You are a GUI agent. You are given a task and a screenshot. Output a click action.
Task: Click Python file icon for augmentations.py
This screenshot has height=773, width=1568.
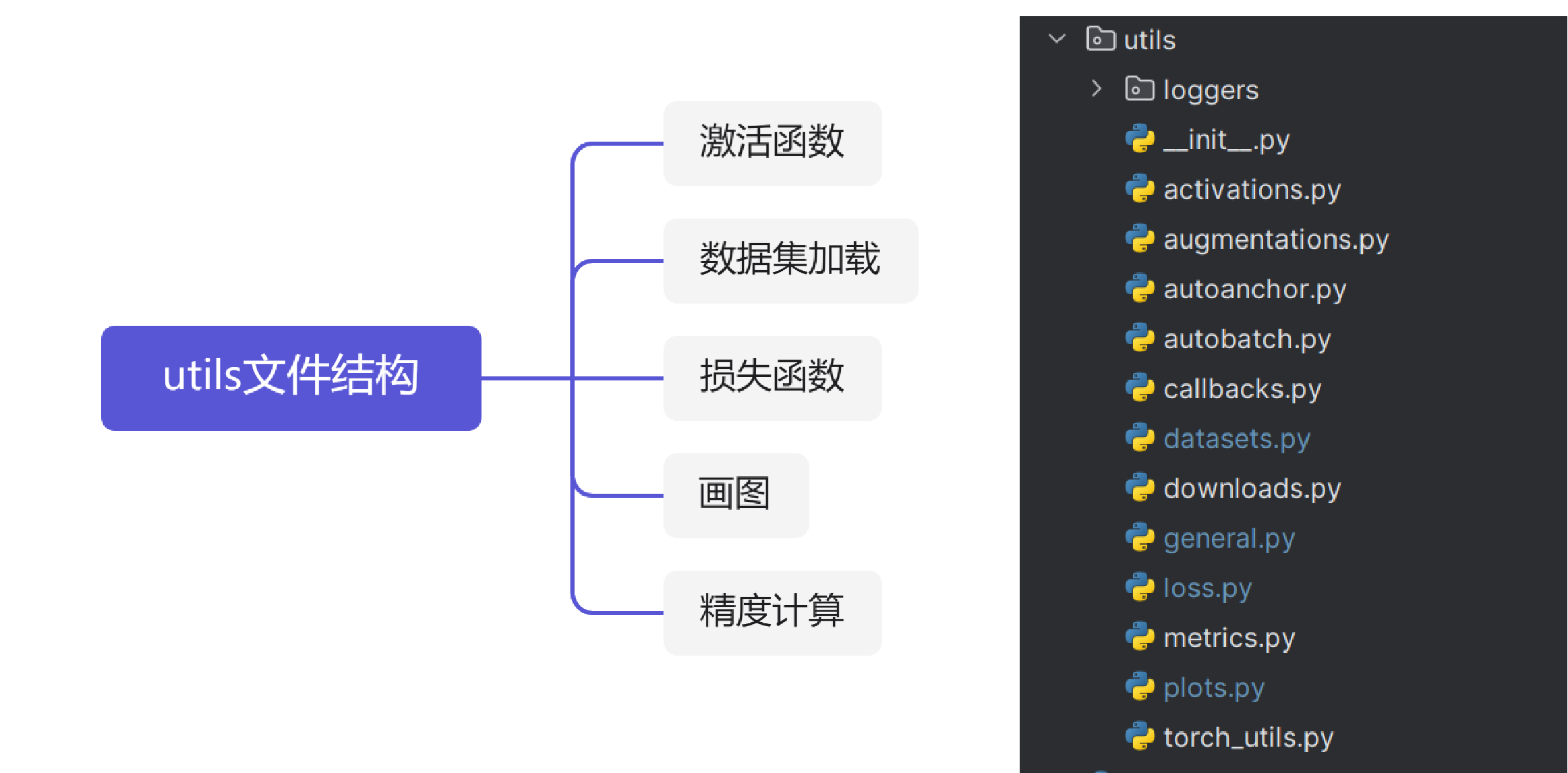pyautogui.click(x=1140, y=239)
